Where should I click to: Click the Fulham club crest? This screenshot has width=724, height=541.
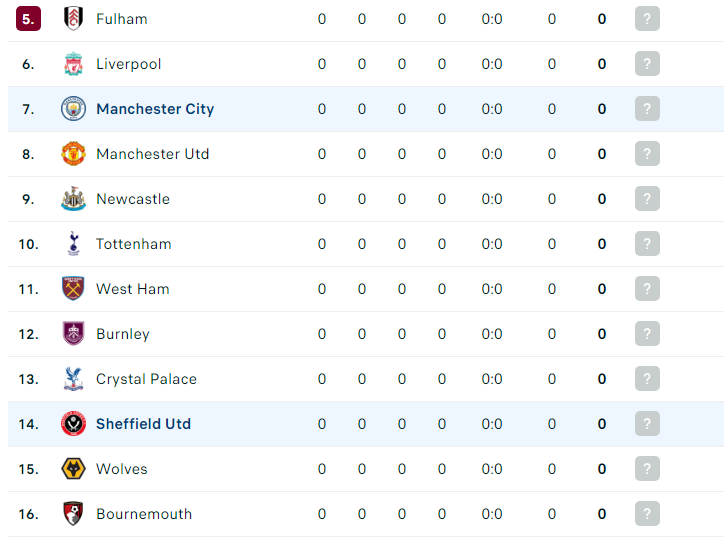click(73, 19)
